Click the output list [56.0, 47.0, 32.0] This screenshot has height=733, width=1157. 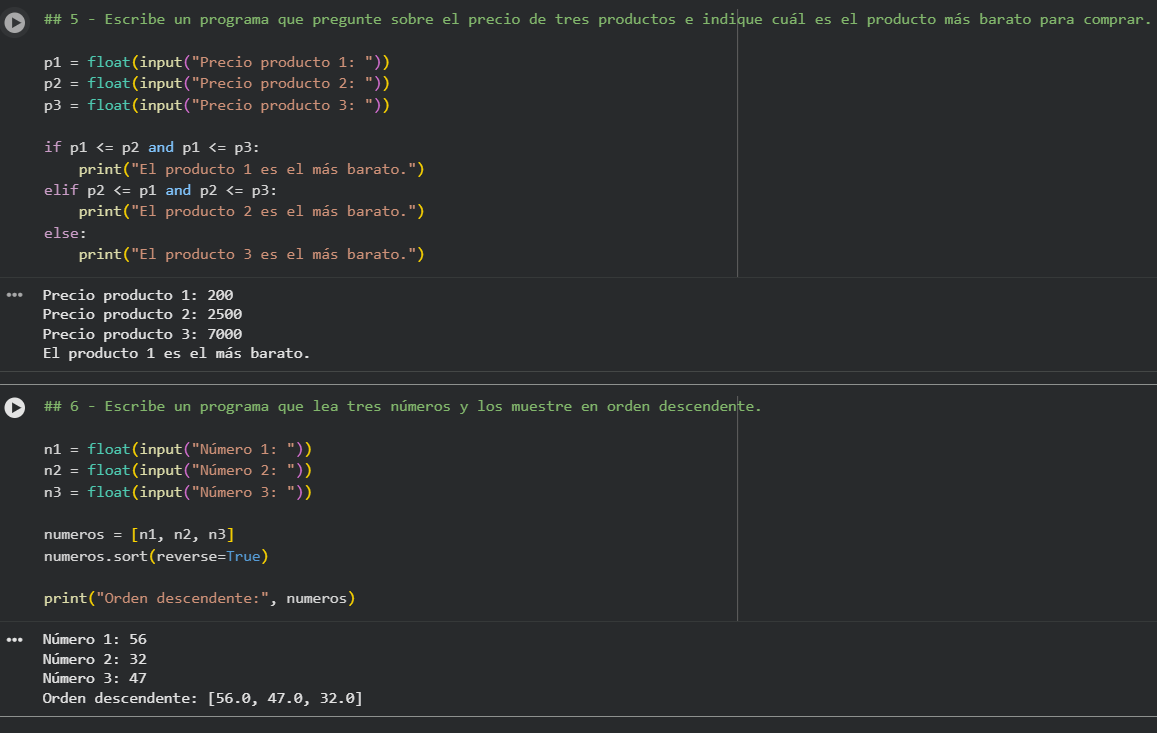[285, 698]
